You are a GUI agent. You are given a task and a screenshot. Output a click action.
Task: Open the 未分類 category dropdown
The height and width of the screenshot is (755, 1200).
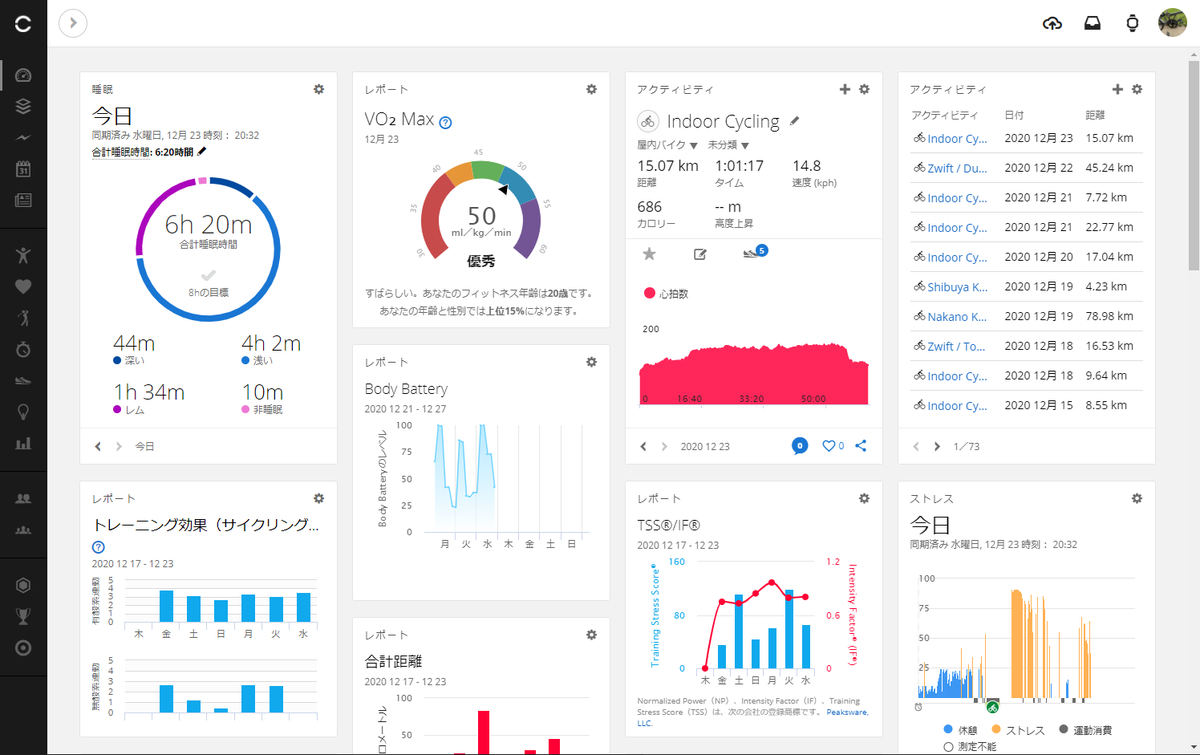coord(729,146)
